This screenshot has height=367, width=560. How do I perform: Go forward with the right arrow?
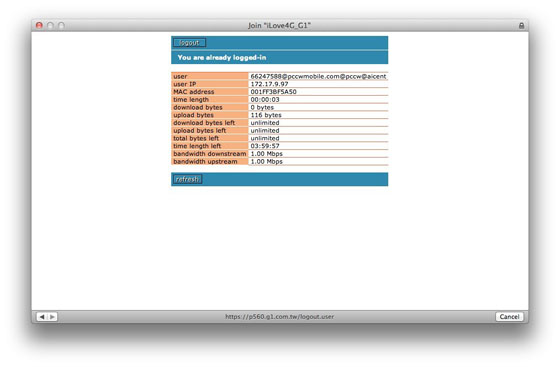click(x=52, y=317)
